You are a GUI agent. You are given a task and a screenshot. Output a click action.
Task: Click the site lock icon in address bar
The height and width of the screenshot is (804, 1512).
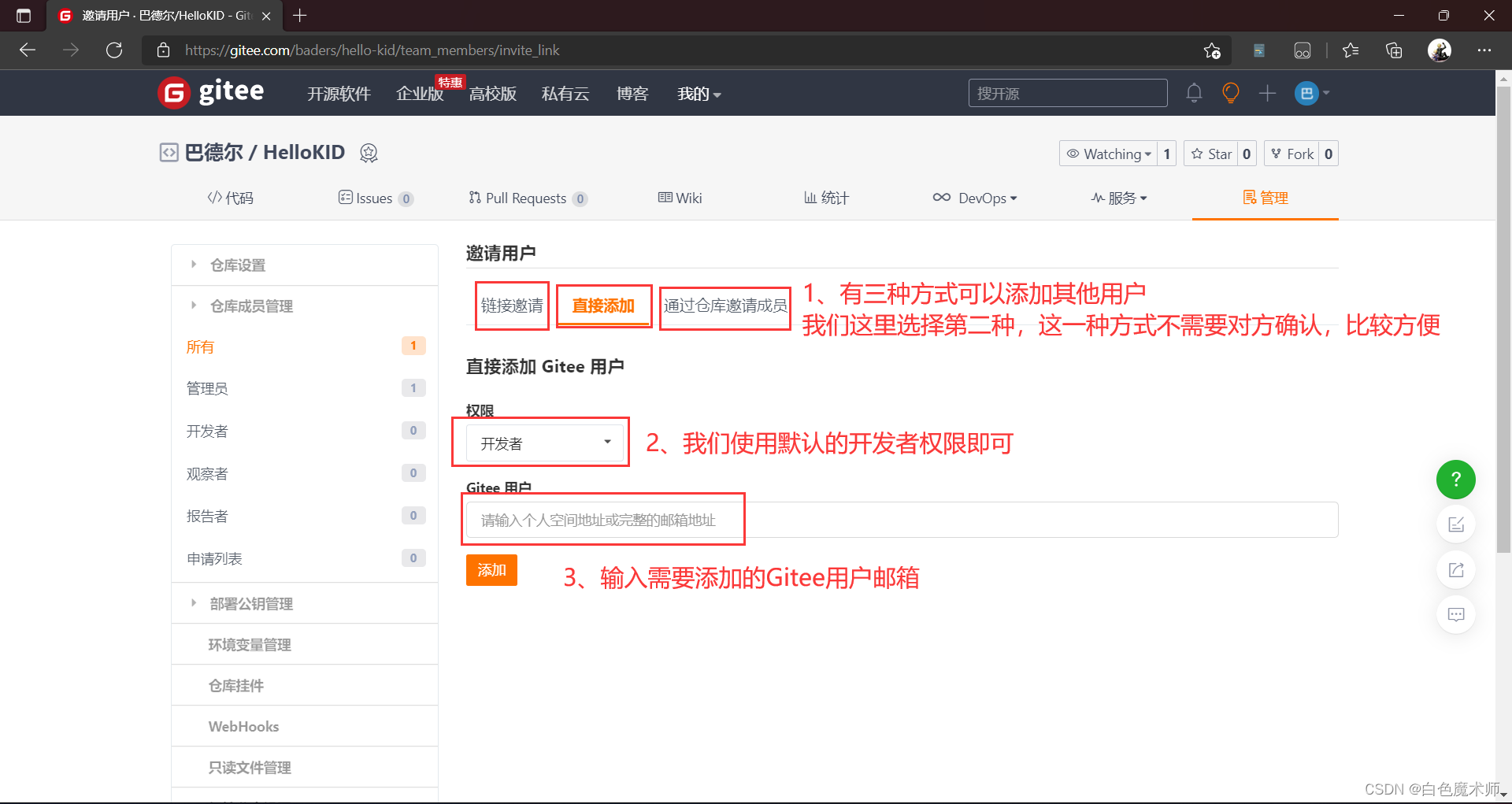click(x=163, y=50)
